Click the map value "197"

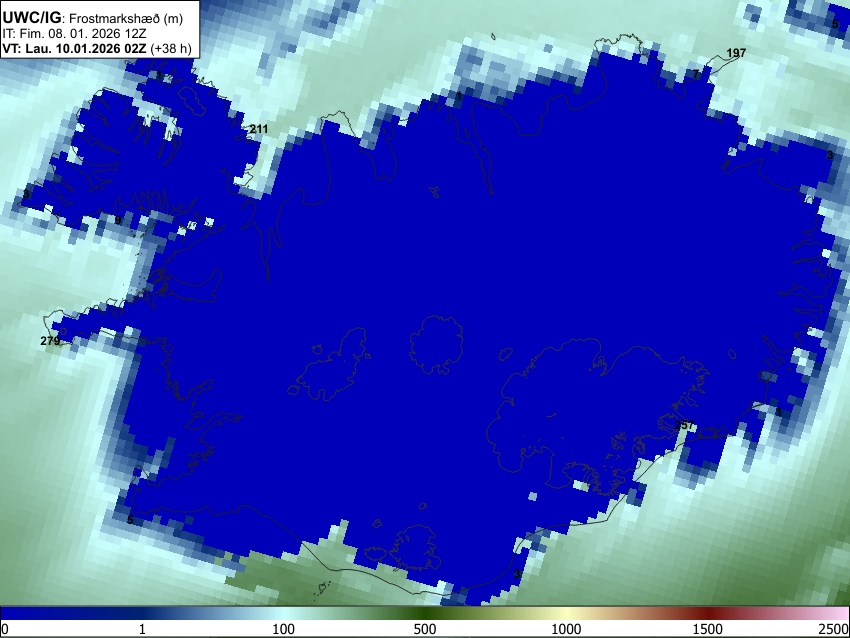tap(736, 53)
